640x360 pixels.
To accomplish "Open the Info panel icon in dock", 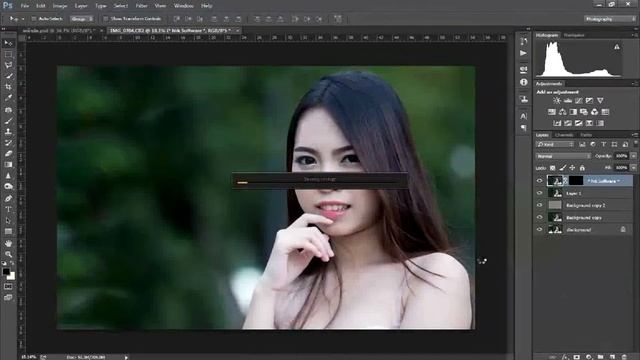I will 524,82.
